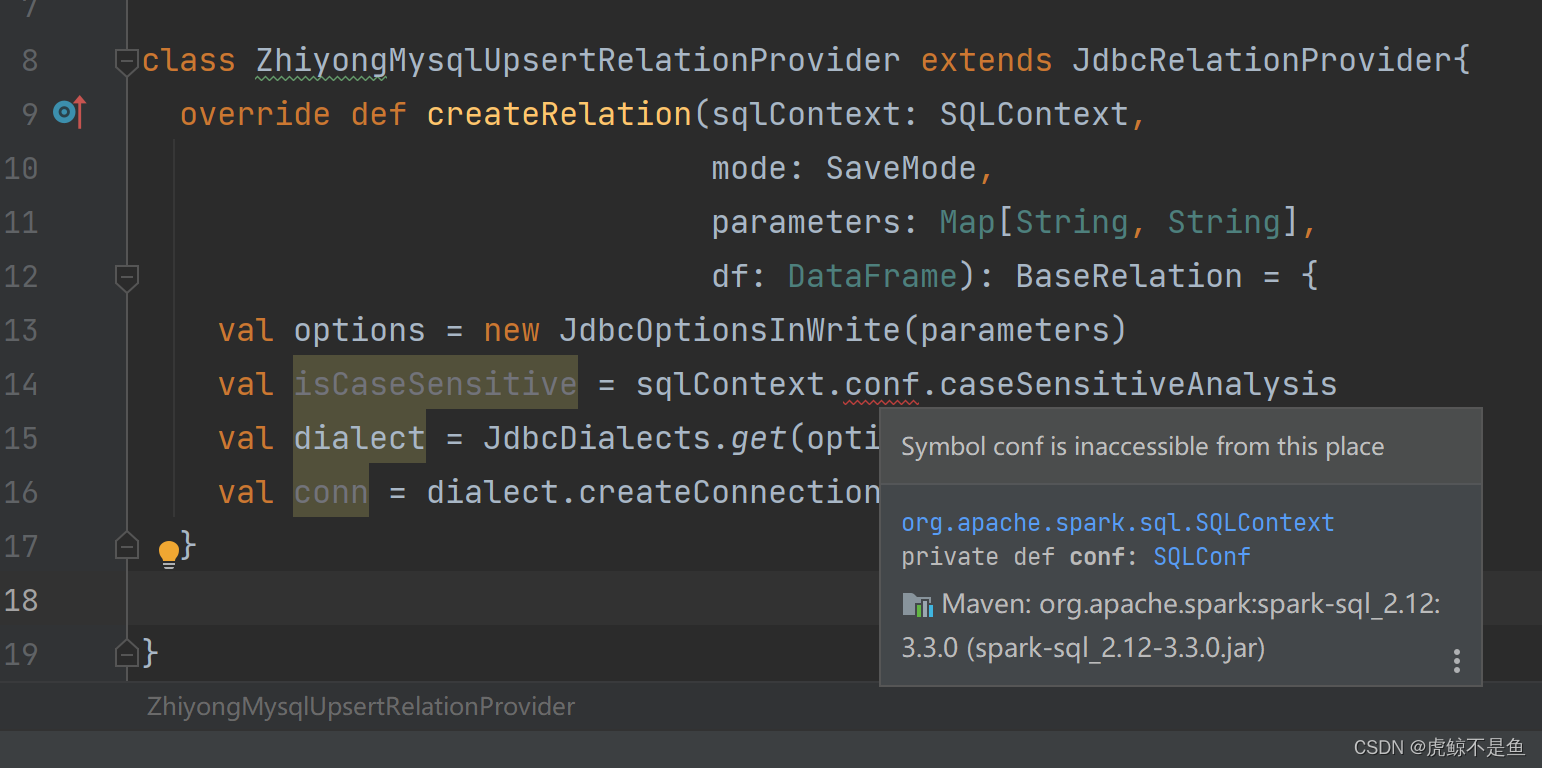Click the Maven spark-sql library text in tooltip
Image resolution: width=1542 pixels, height=768 pixels.
1171,626
